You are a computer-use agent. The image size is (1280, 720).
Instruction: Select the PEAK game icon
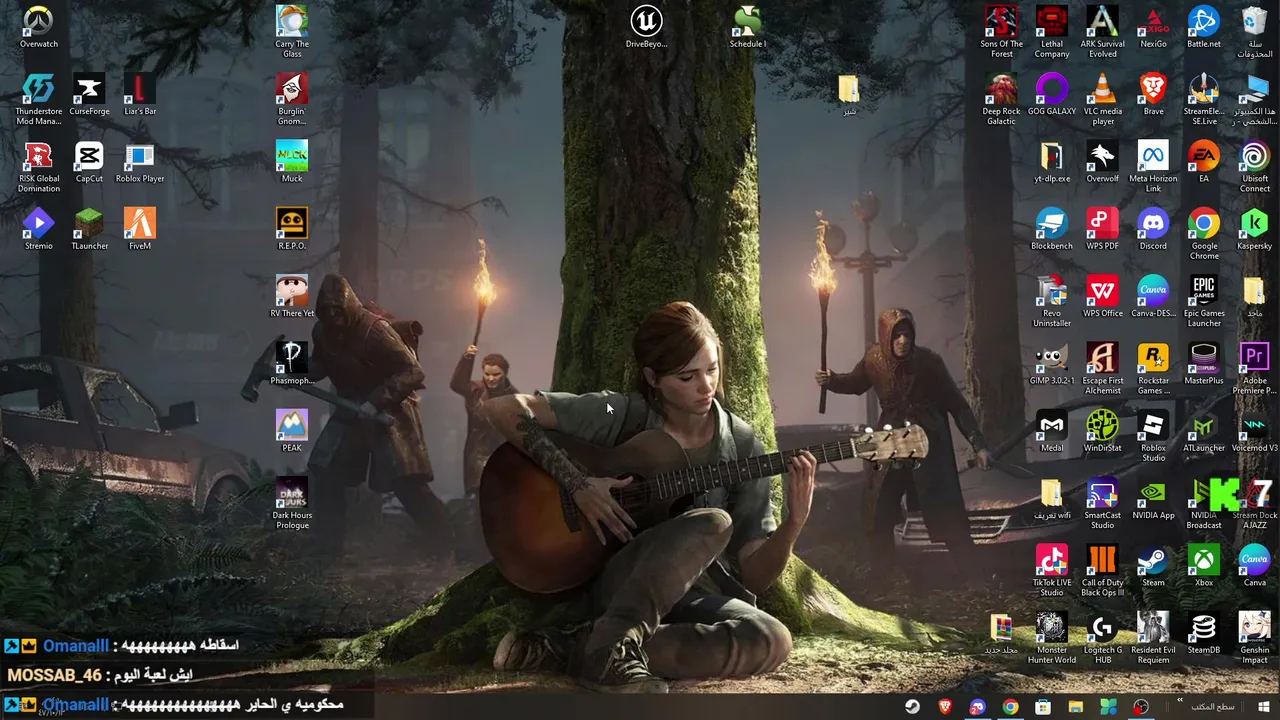pyautogui.click(x=292, y=431)
